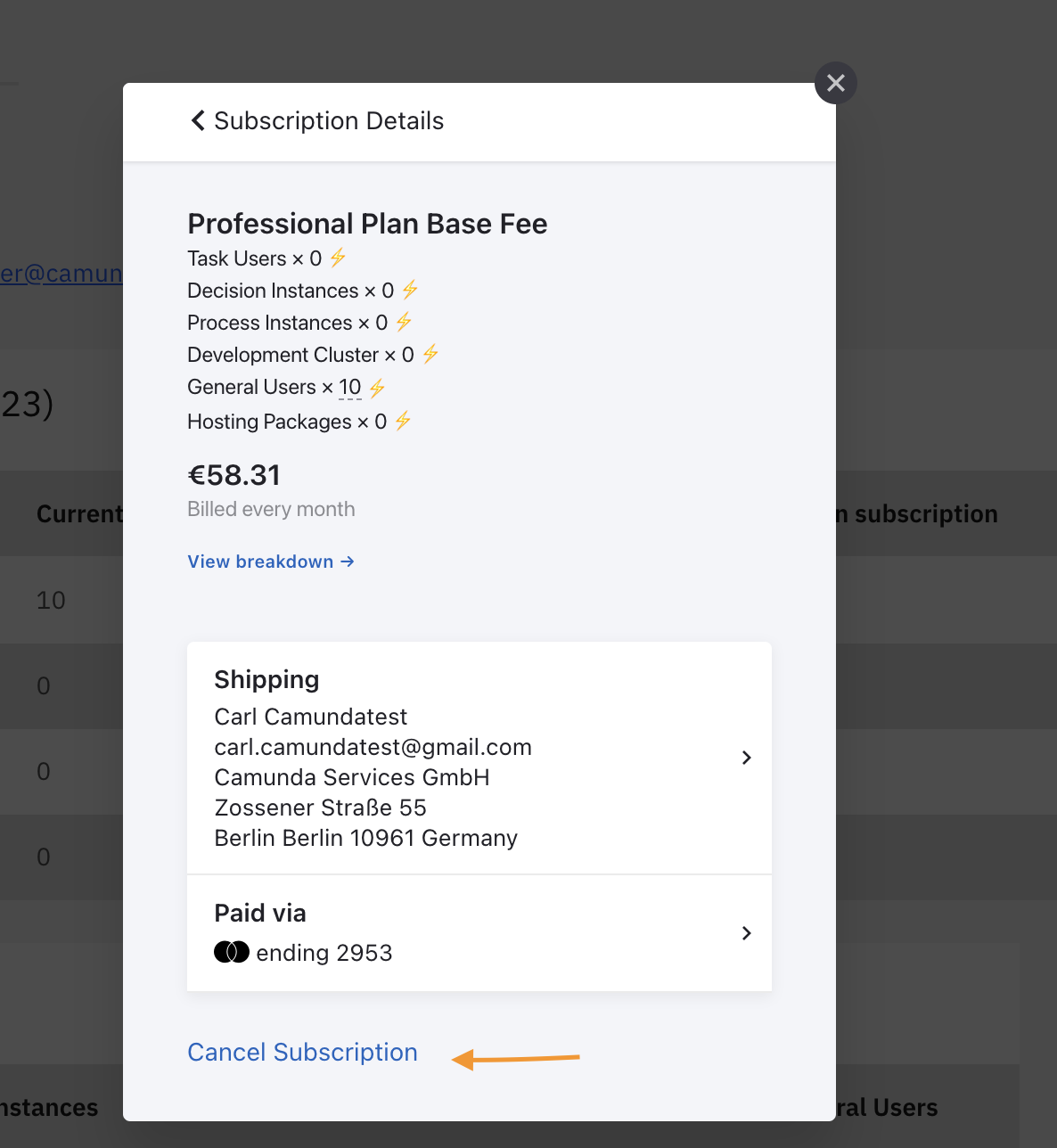Click the arrow icon after View breakdown
The width and height of the screenshot is (1057, 1148).
(x=347, y=562)
